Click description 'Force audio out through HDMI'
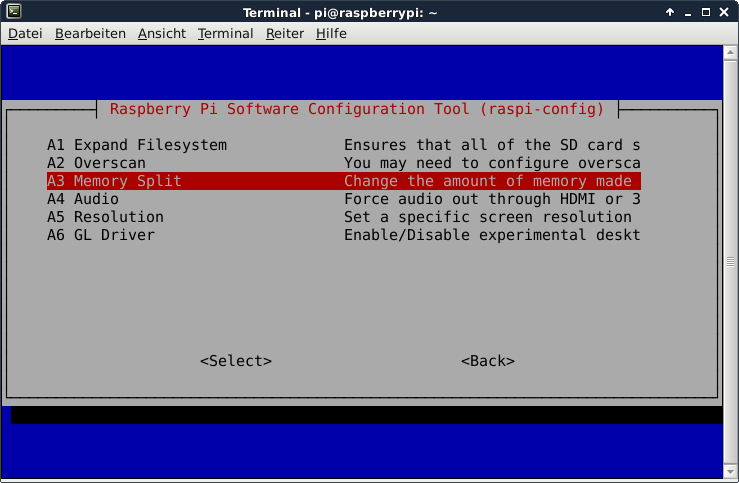This screenshot has width=739, height=483. click(469, 199)
